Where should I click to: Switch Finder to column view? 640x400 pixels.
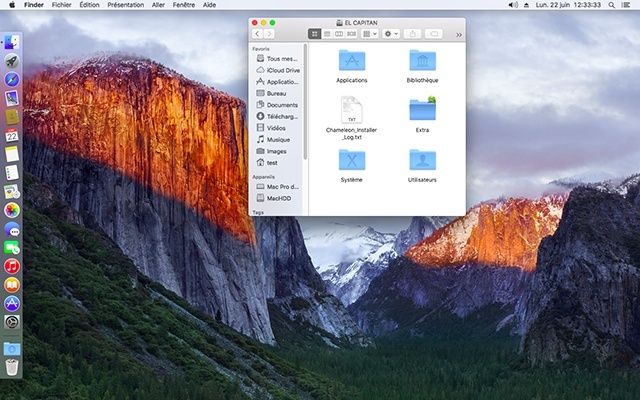[339, 34]
